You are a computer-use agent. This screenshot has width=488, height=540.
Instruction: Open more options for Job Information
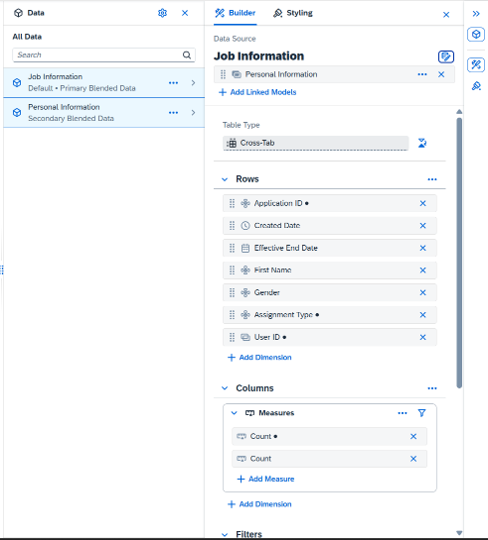[x=174, y=83]
